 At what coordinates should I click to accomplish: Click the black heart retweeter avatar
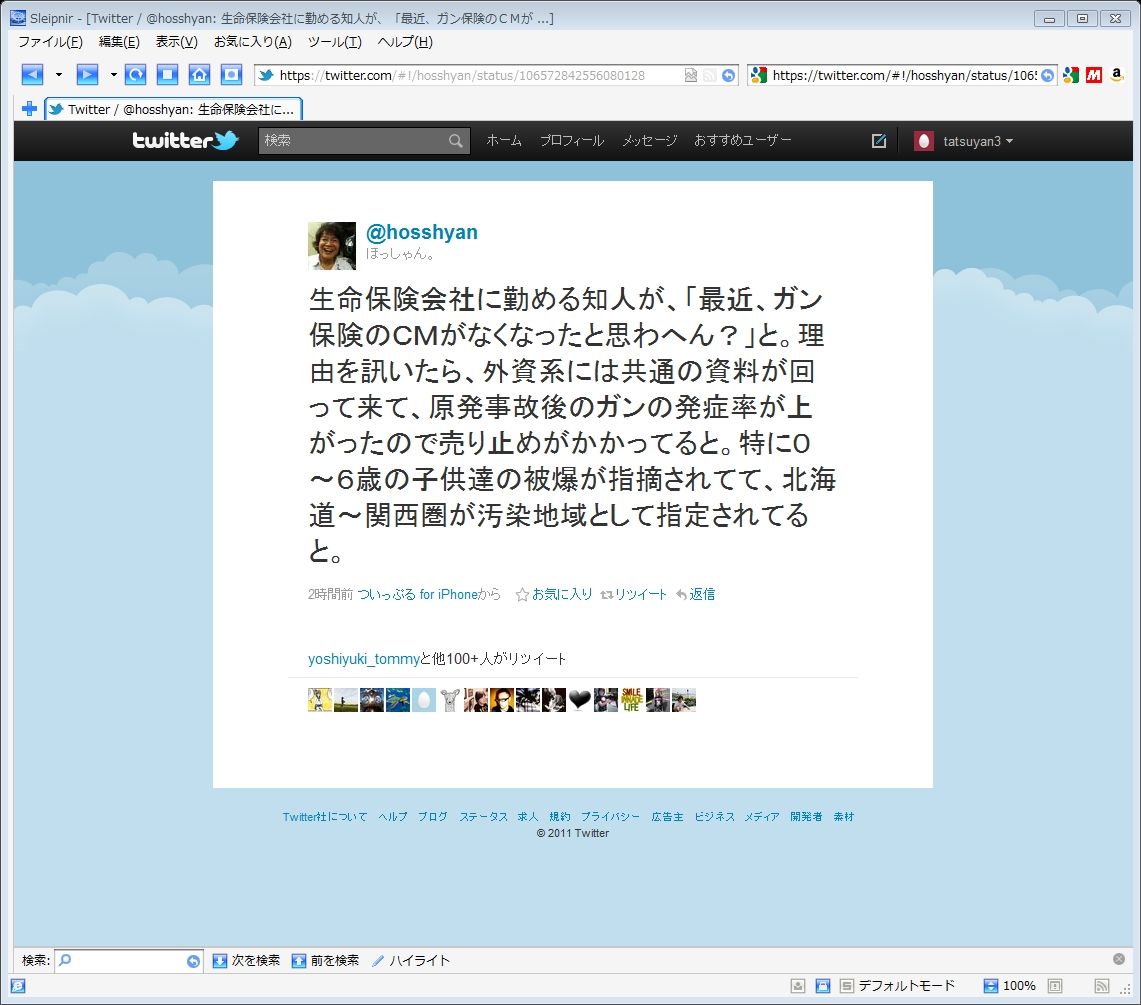tap(580, 700)
